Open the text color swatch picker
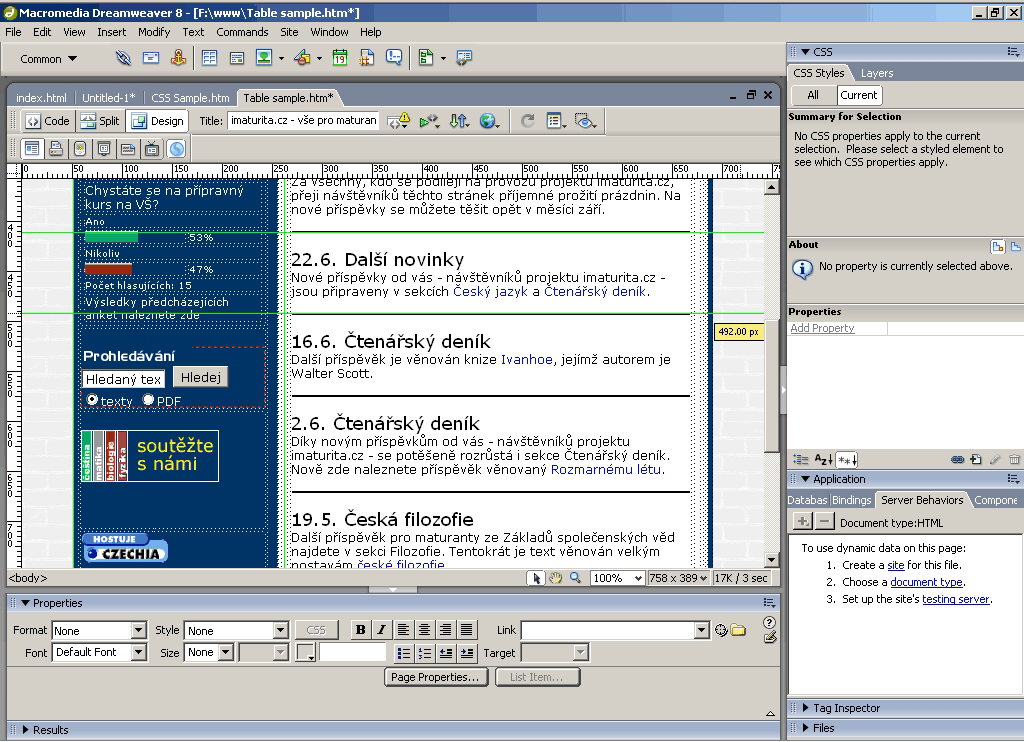1024x742 pixels. 306,653
